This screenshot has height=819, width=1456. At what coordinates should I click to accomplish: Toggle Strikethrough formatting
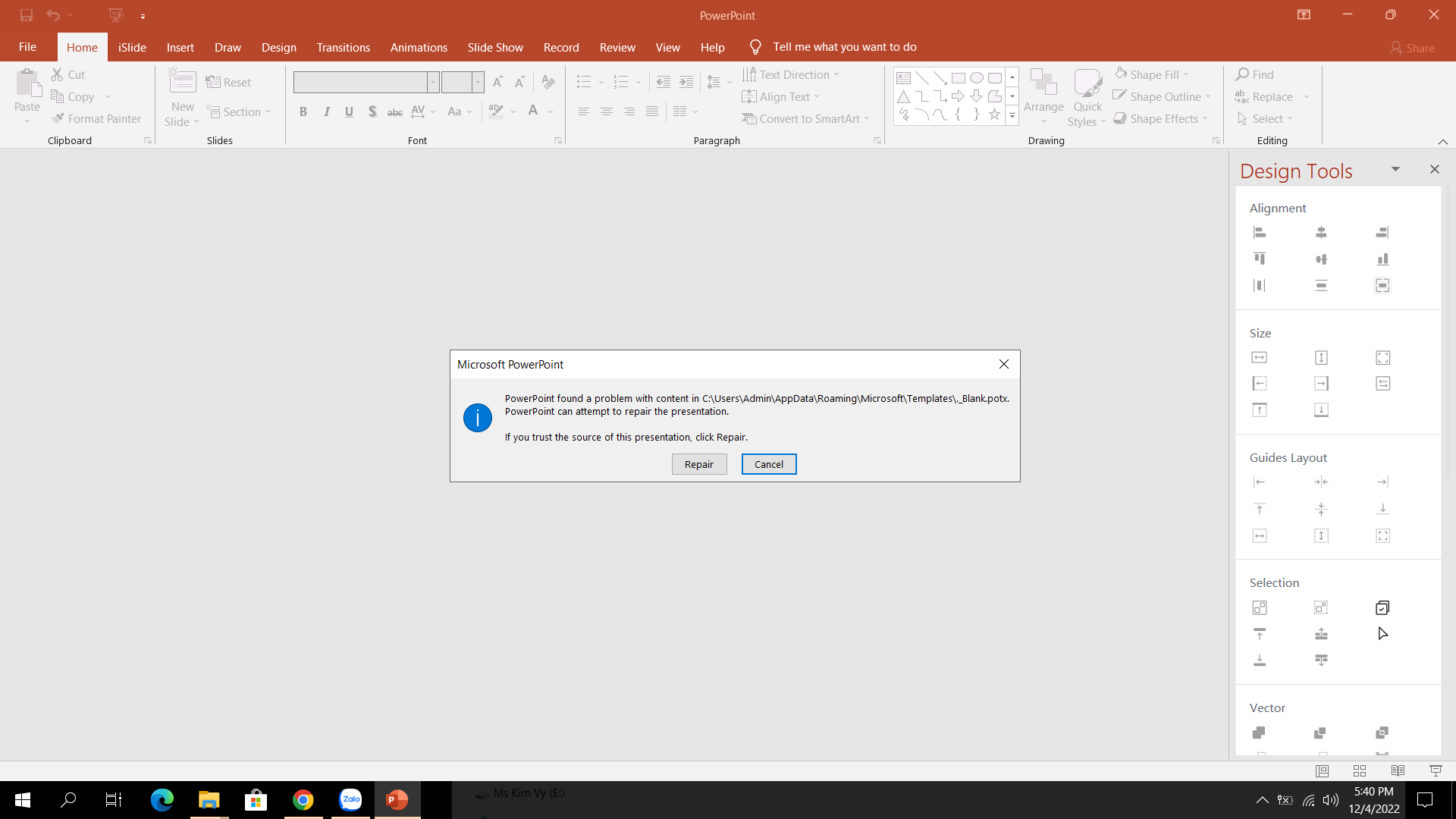[x=395, y=111]
